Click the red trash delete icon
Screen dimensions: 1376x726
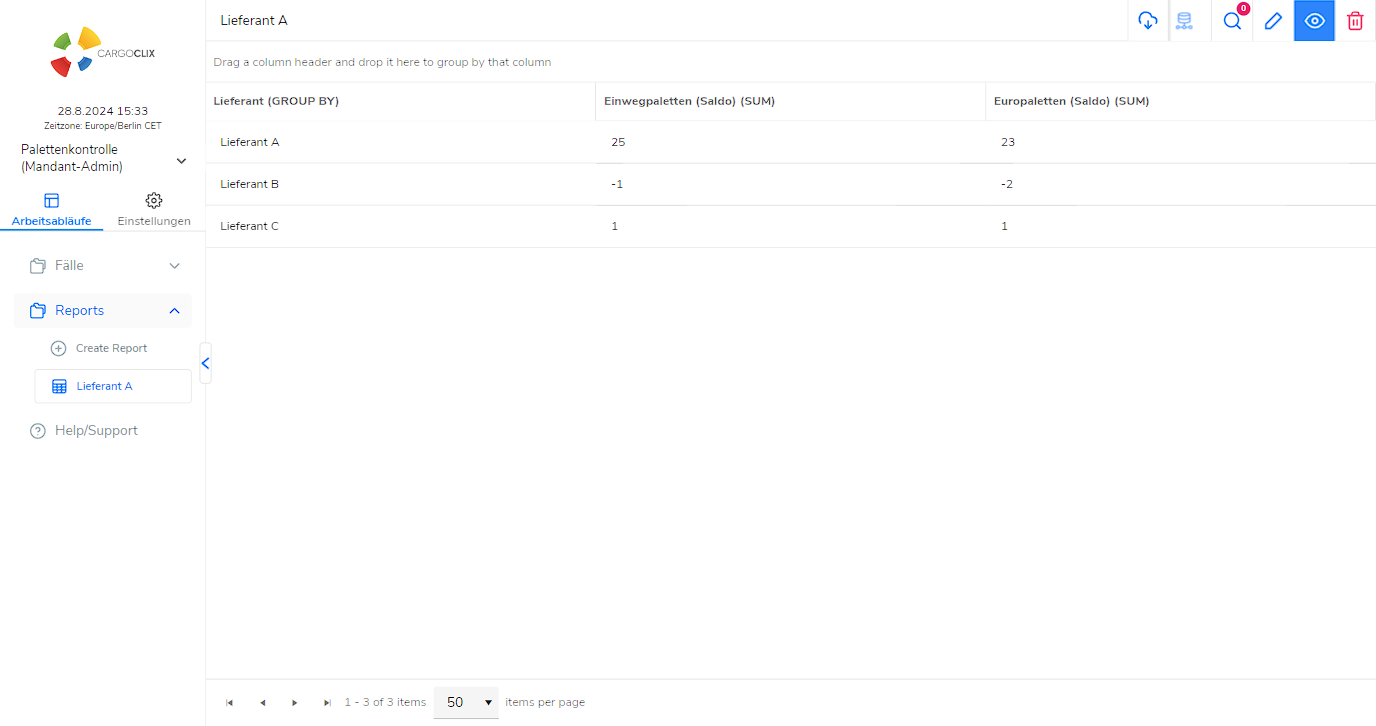[1355, 21]
